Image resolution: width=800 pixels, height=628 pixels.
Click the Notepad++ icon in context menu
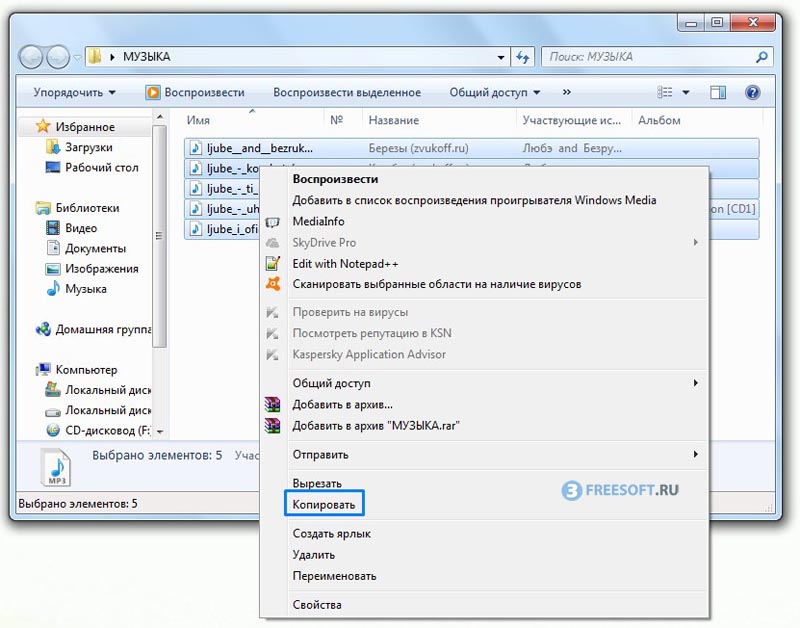[x=273, y=263]
